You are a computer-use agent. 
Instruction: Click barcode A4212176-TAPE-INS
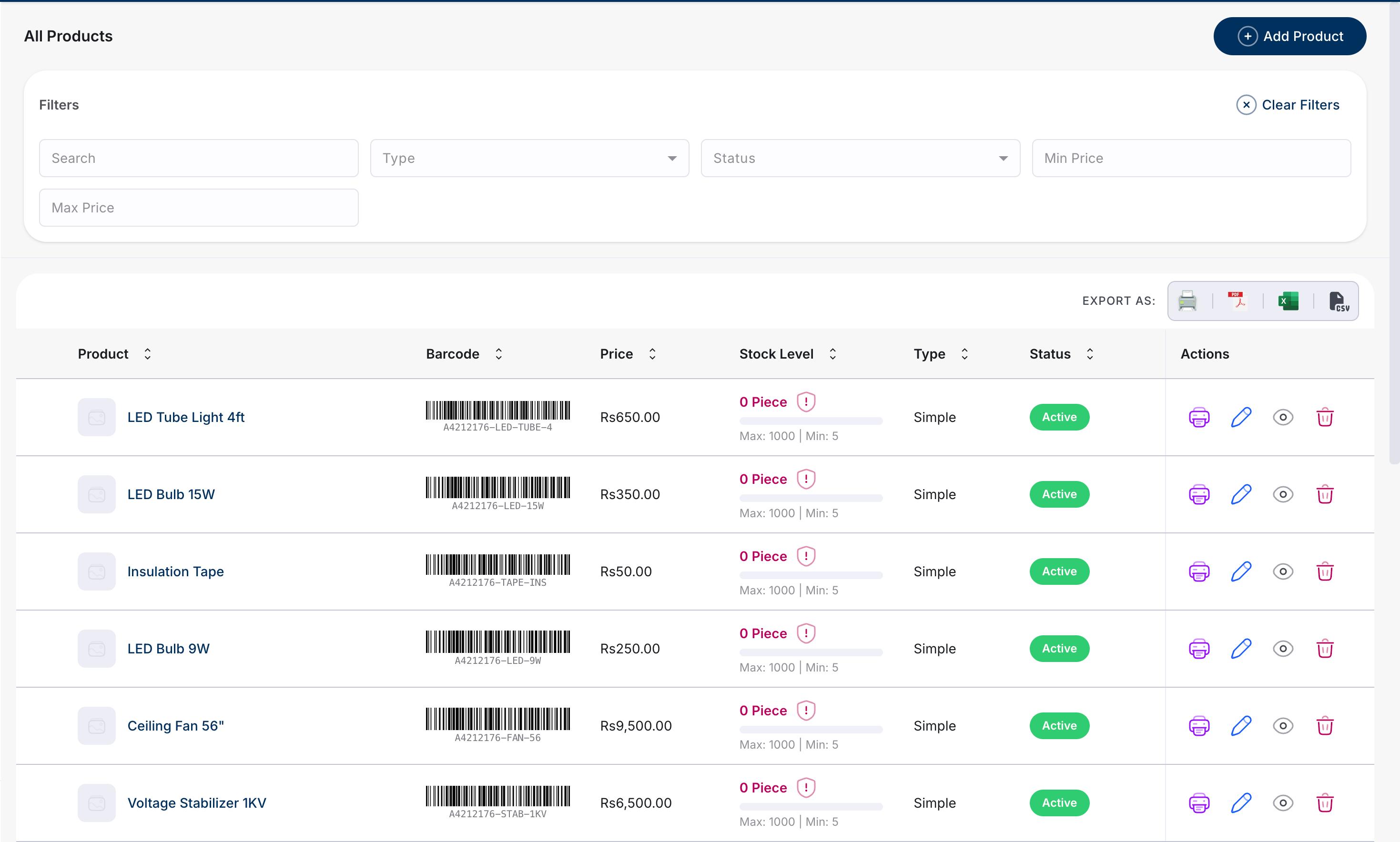498,571
